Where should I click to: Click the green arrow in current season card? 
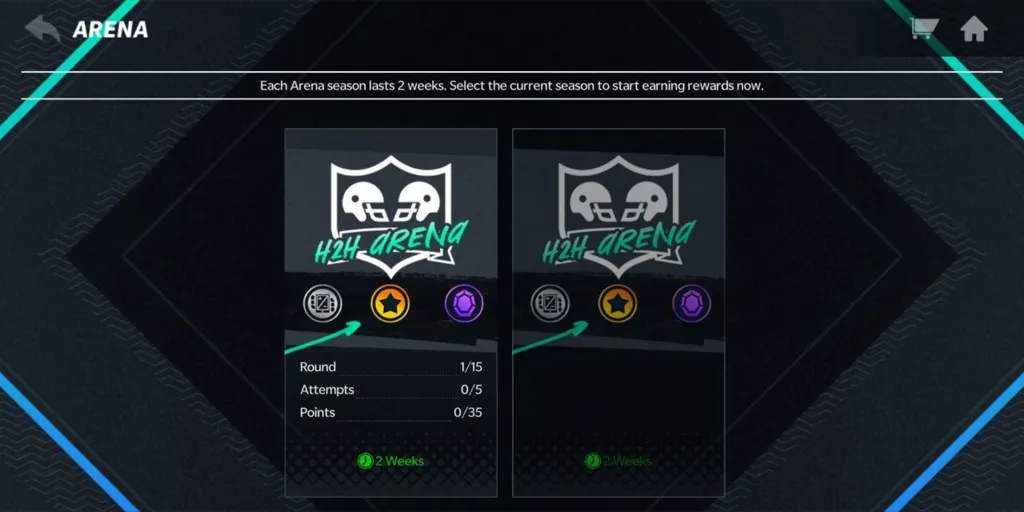323,337
